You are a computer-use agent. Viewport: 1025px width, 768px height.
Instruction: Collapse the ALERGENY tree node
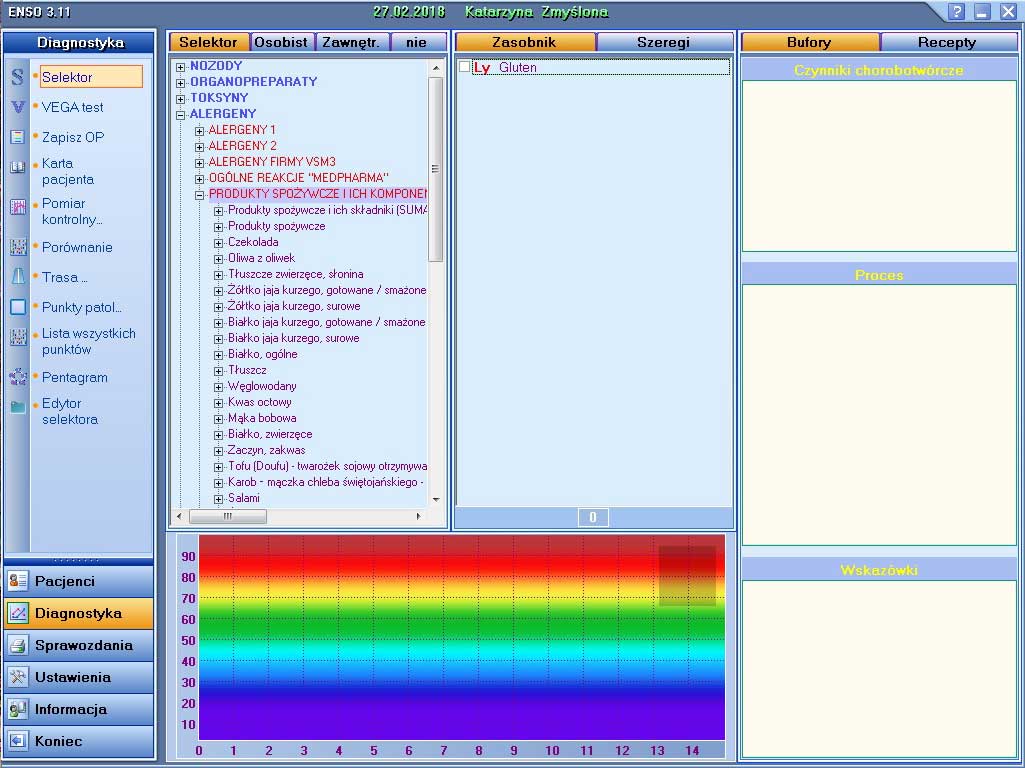point(181,115)
